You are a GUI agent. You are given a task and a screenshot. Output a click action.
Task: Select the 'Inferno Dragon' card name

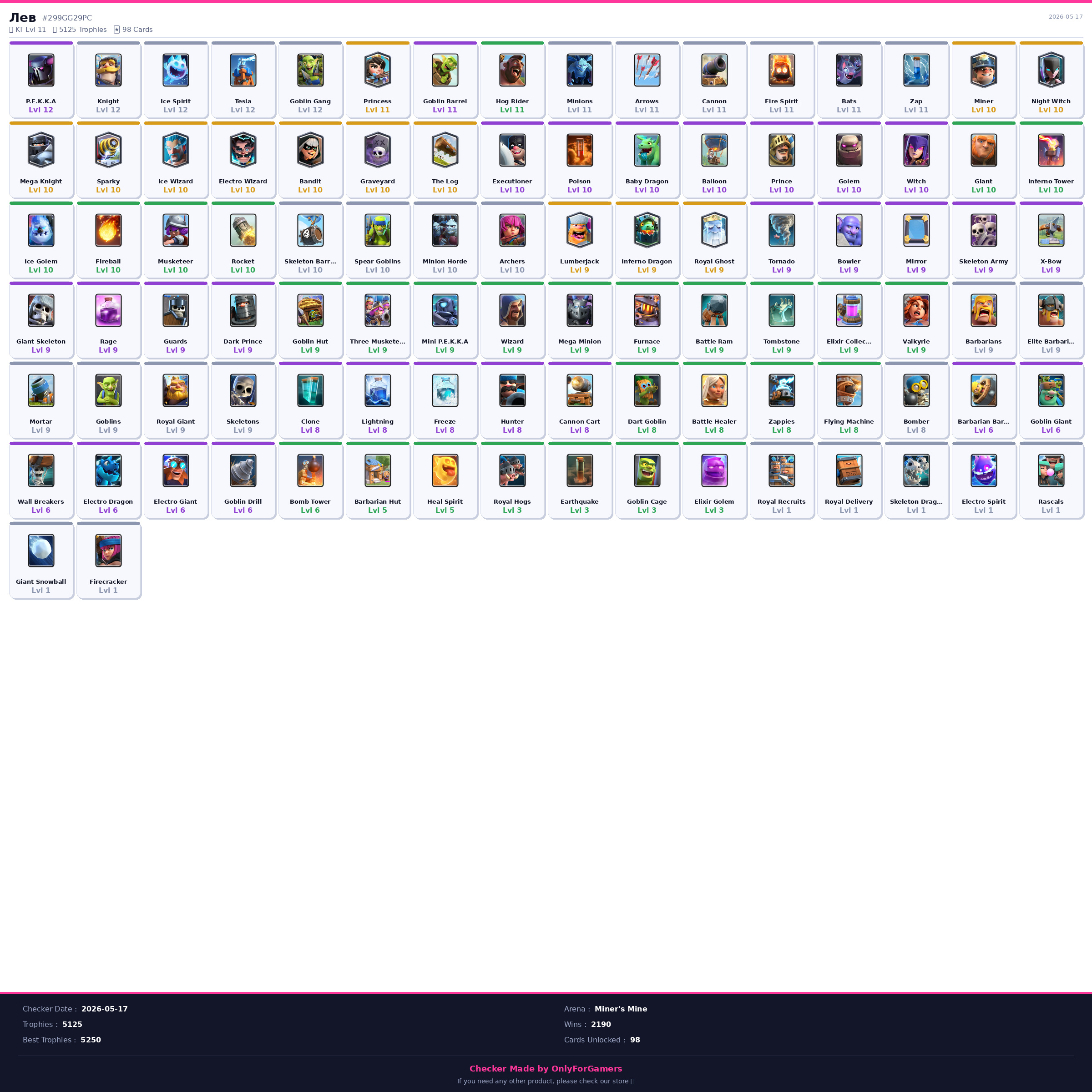click(647, 261)
